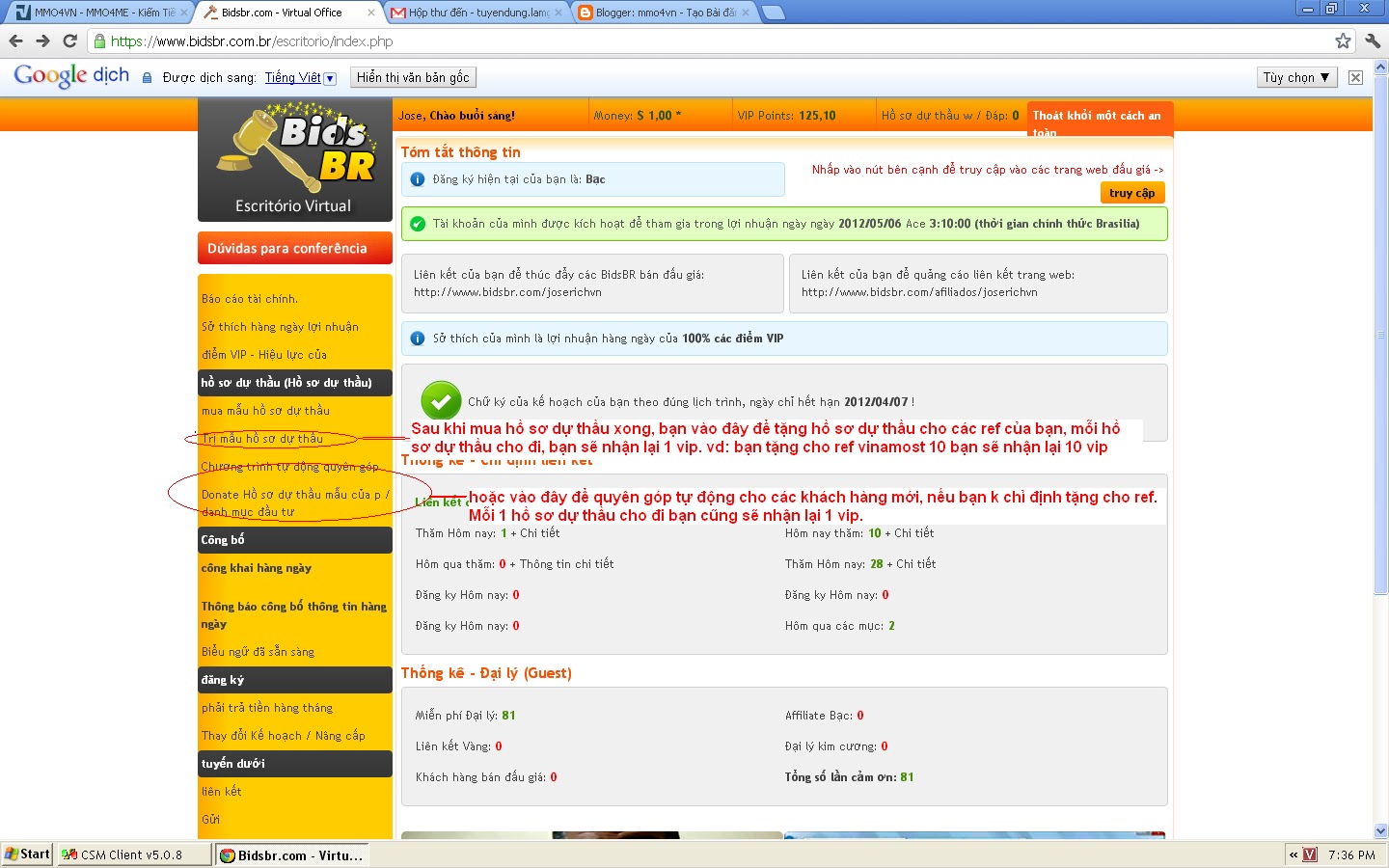Click hồ sơ dự thầu section header

295,383
